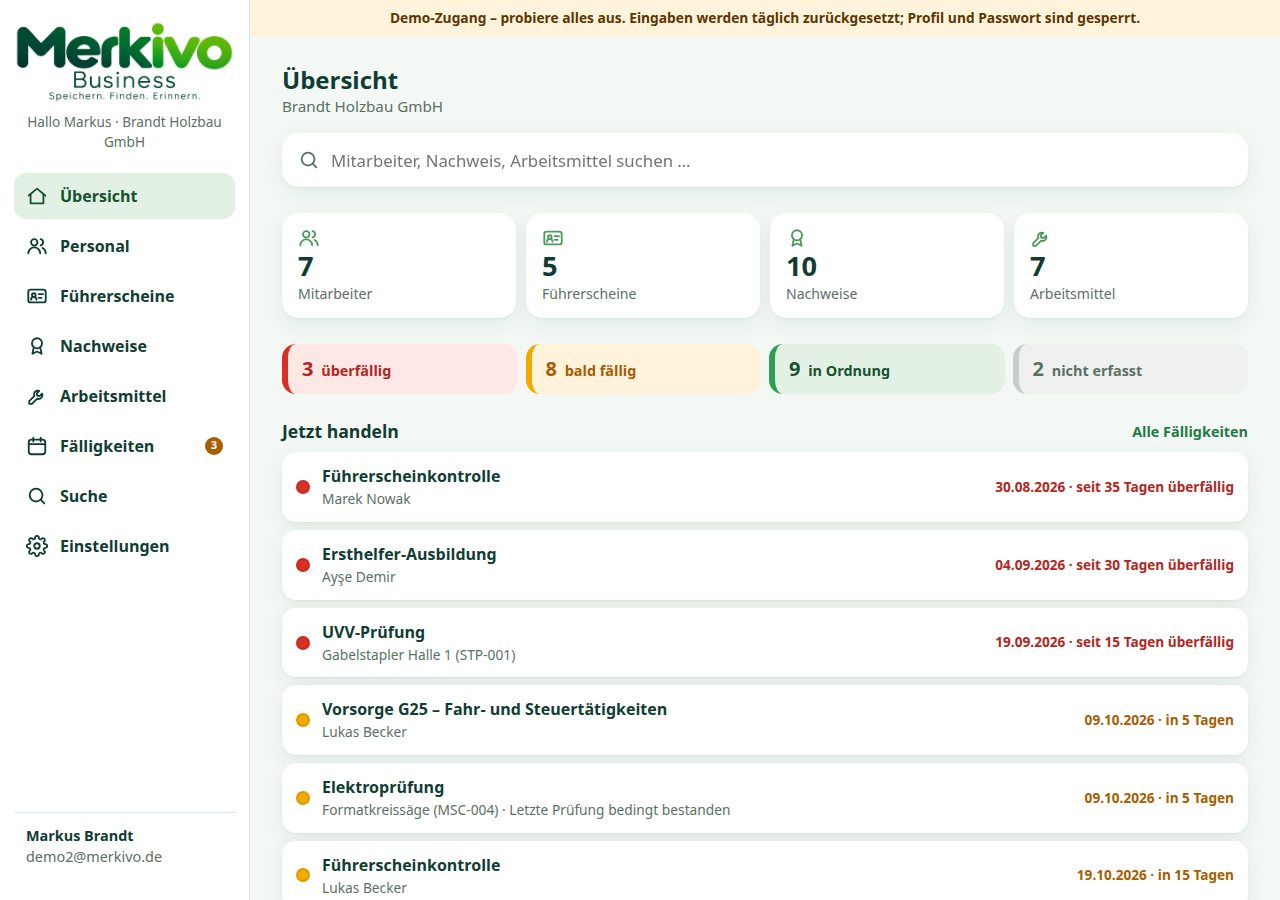Click the wrench icon on the Arbeitsmittel card
Image resolution: width=1280 pixels, height=900 pixels.
(1039, 238)
